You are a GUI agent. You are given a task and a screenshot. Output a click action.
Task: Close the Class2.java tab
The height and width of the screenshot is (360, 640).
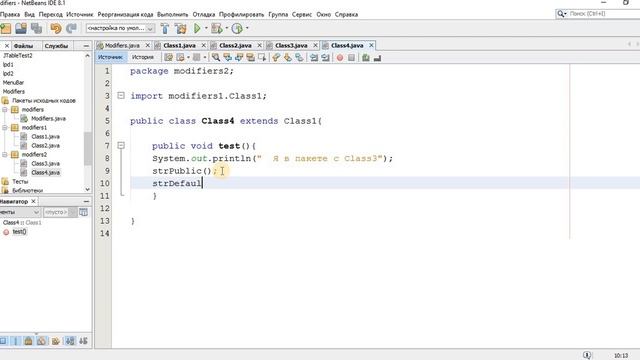[259, 45]
